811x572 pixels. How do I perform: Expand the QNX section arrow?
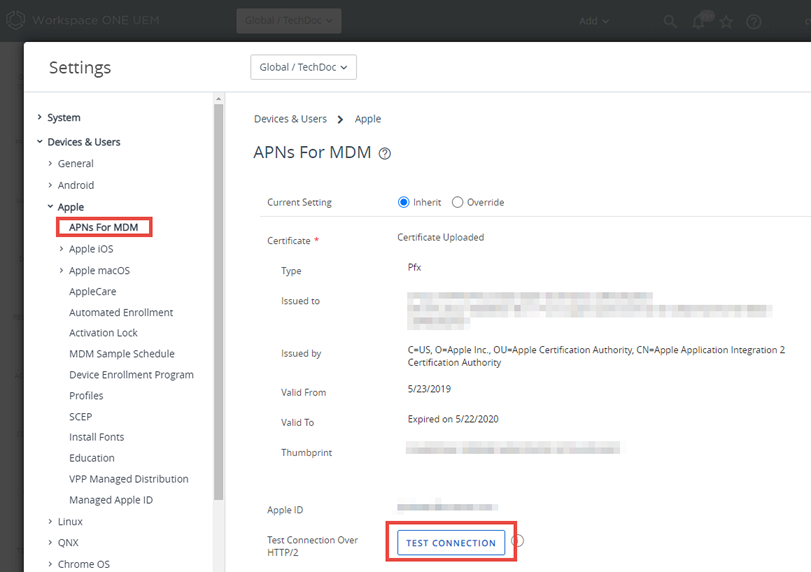click(50, 543)
